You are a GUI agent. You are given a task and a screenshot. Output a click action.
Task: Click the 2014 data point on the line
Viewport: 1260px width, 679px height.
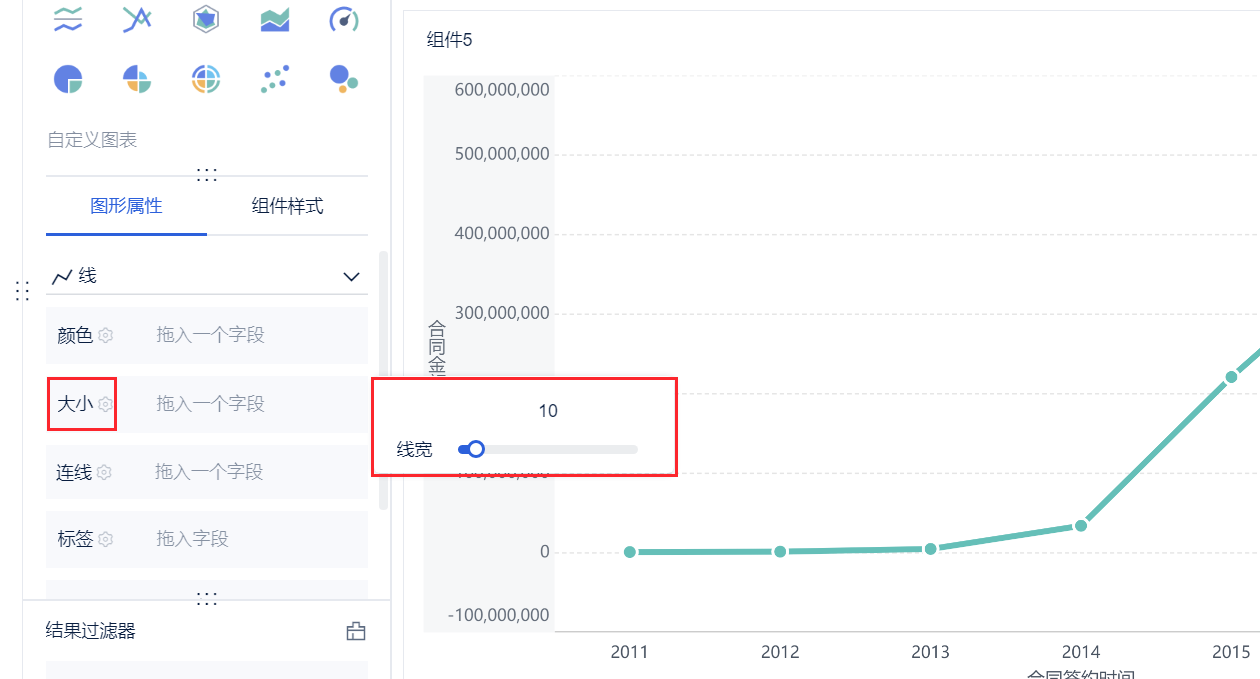click(1081, 525)
